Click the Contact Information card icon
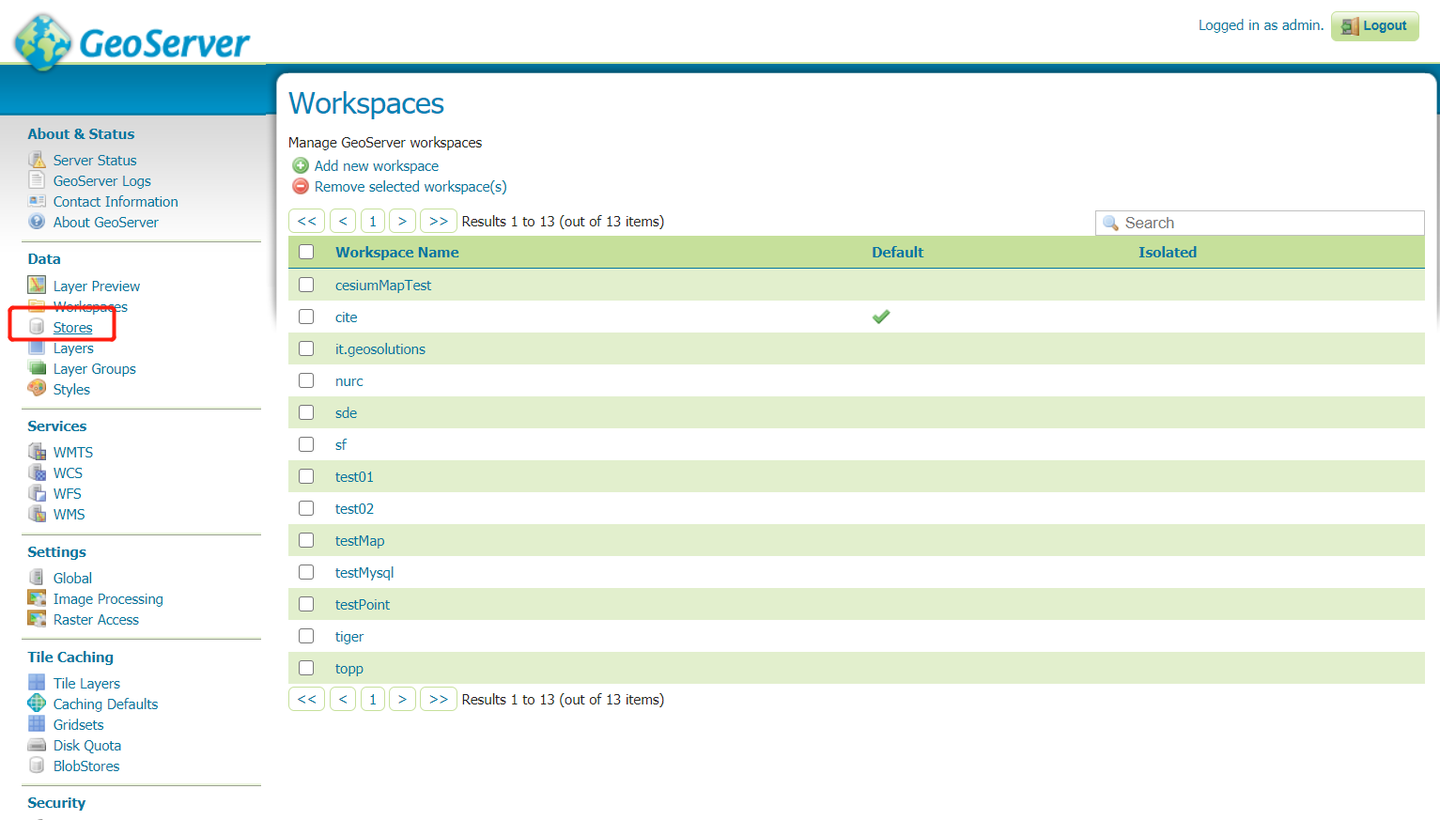 click(x=37, y=201)
